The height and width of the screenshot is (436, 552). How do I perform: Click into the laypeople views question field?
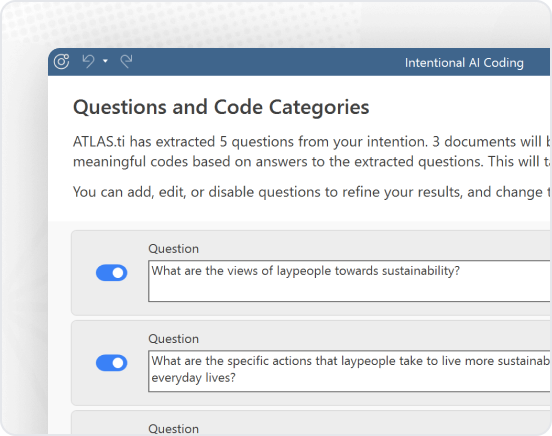(349, 281)
